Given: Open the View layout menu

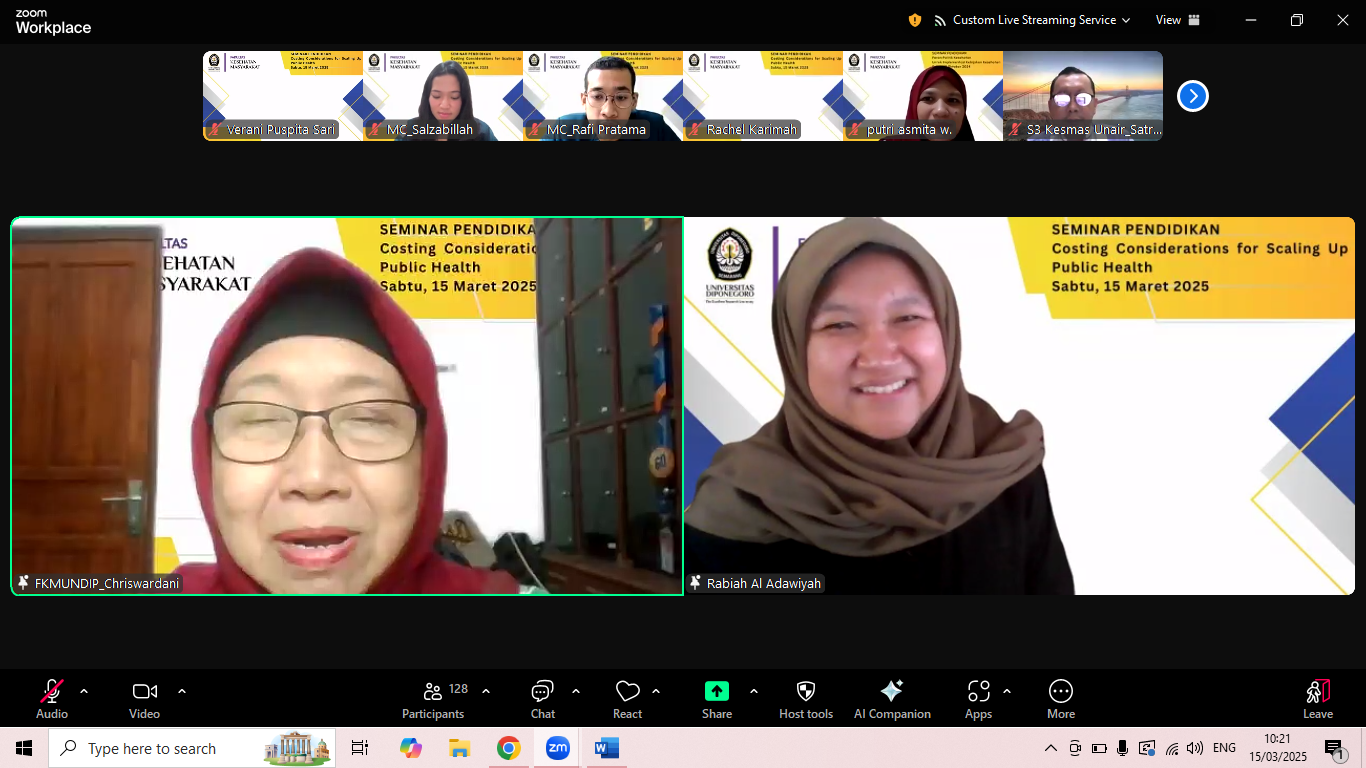Looking at the screenshot, I should tap(1177, 20).
